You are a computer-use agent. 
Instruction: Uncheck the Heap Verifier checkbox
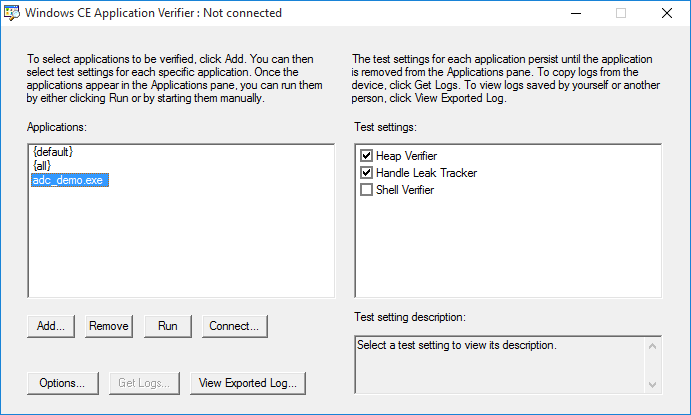[366, 156]
